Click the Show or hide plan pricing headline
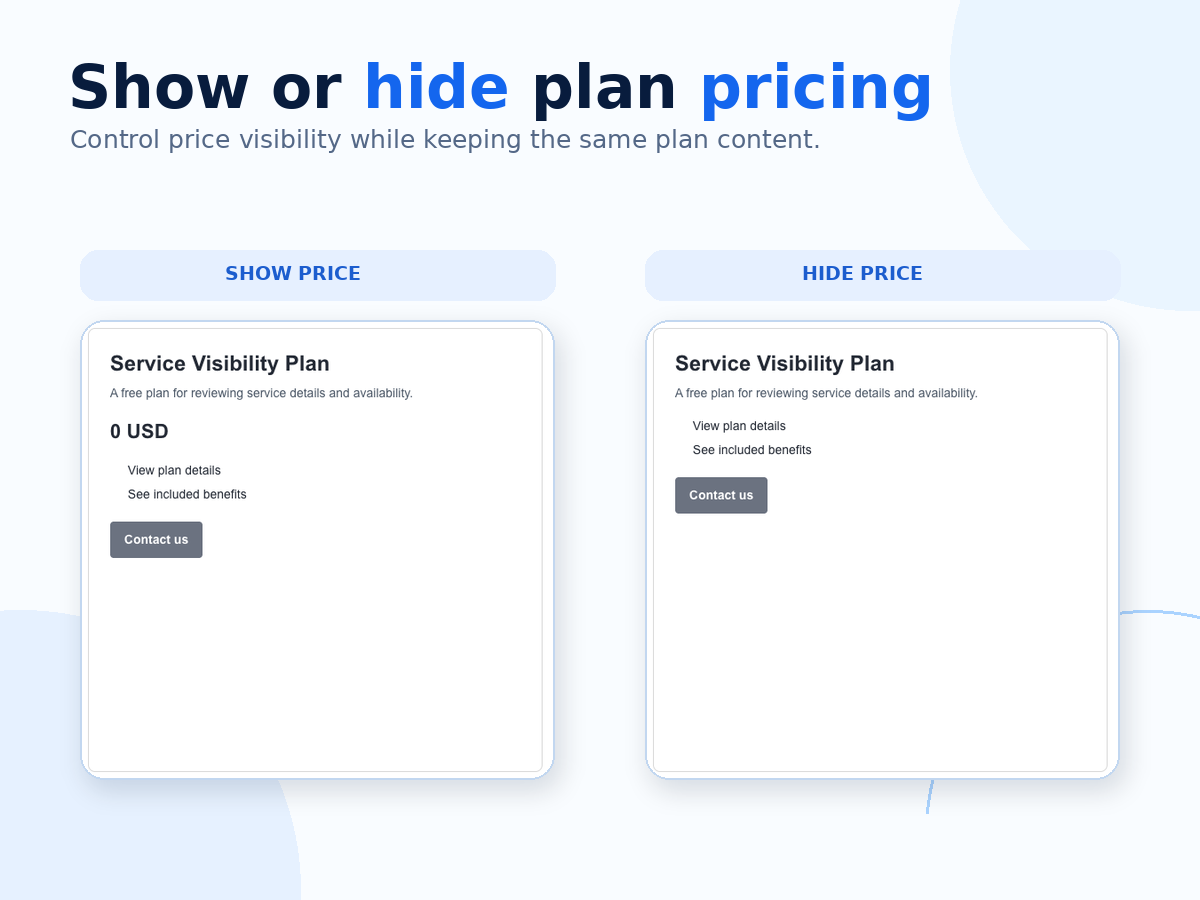The height and width of the screenshot is (900, 1200). [x=501, y=89]
